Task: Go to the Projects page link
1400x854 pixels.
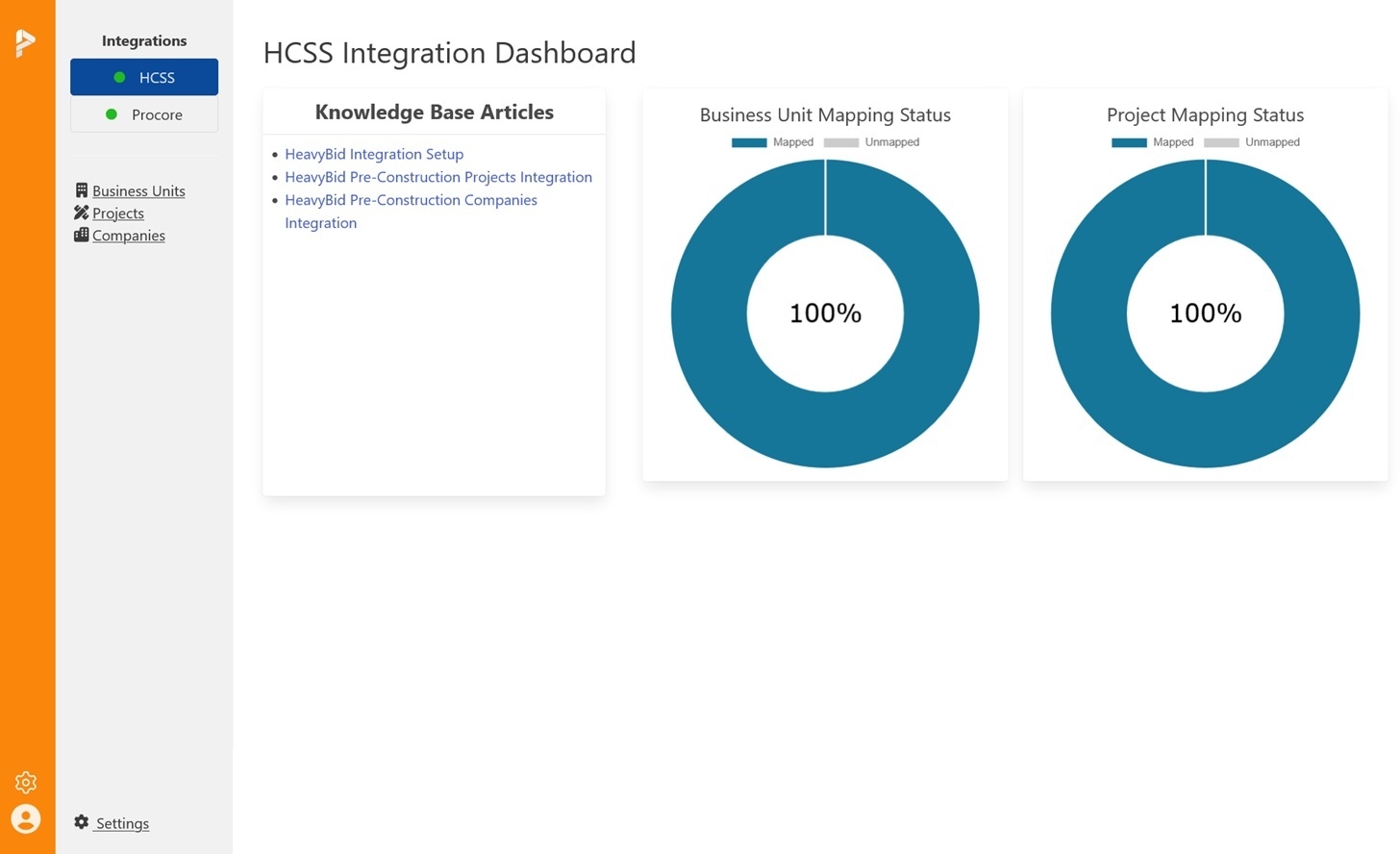Action: [x=118, y=213]
